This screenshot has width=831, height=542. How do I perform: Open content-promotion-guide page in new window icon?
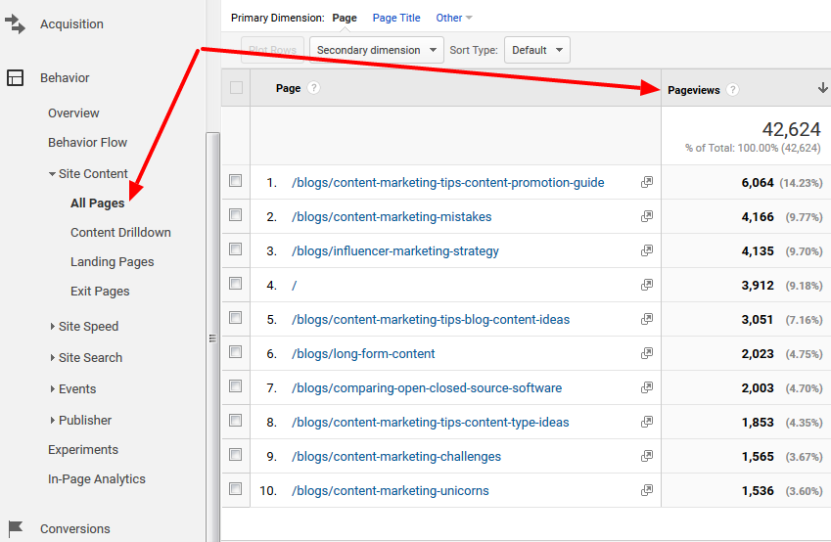(x=647, y=182)
